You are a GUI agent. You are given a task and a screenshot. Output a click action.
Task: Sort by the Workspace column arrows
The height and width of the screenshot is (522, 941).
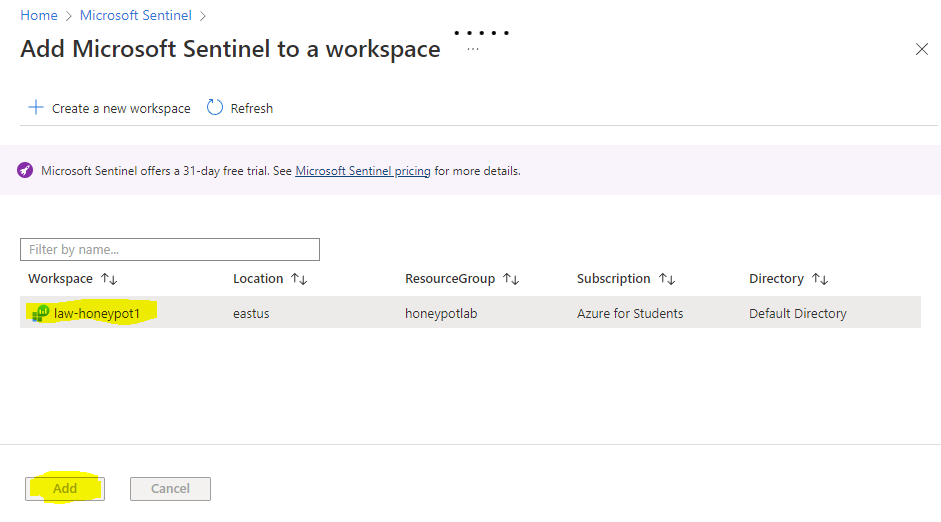click(x=109, y=279)
